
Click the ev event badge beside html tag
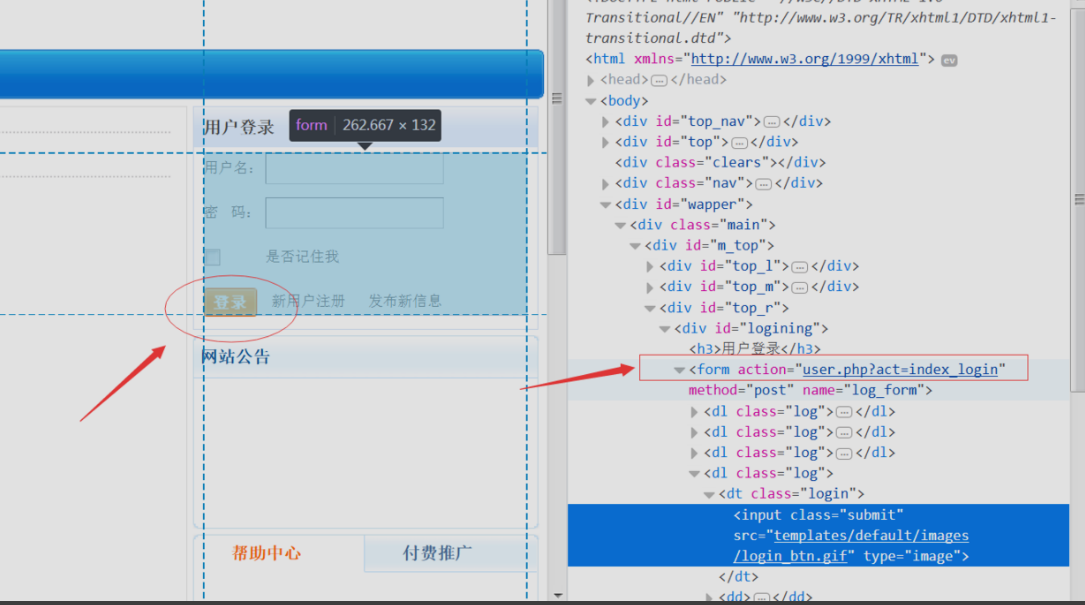coord(949,60)
